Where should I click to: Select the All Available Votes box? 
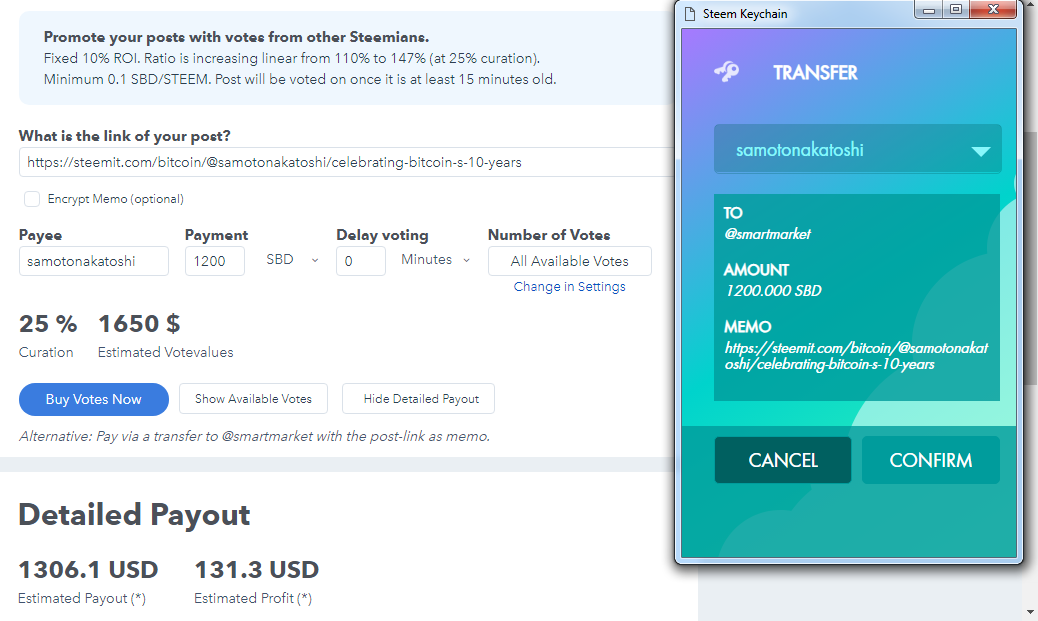coord(569,261)
